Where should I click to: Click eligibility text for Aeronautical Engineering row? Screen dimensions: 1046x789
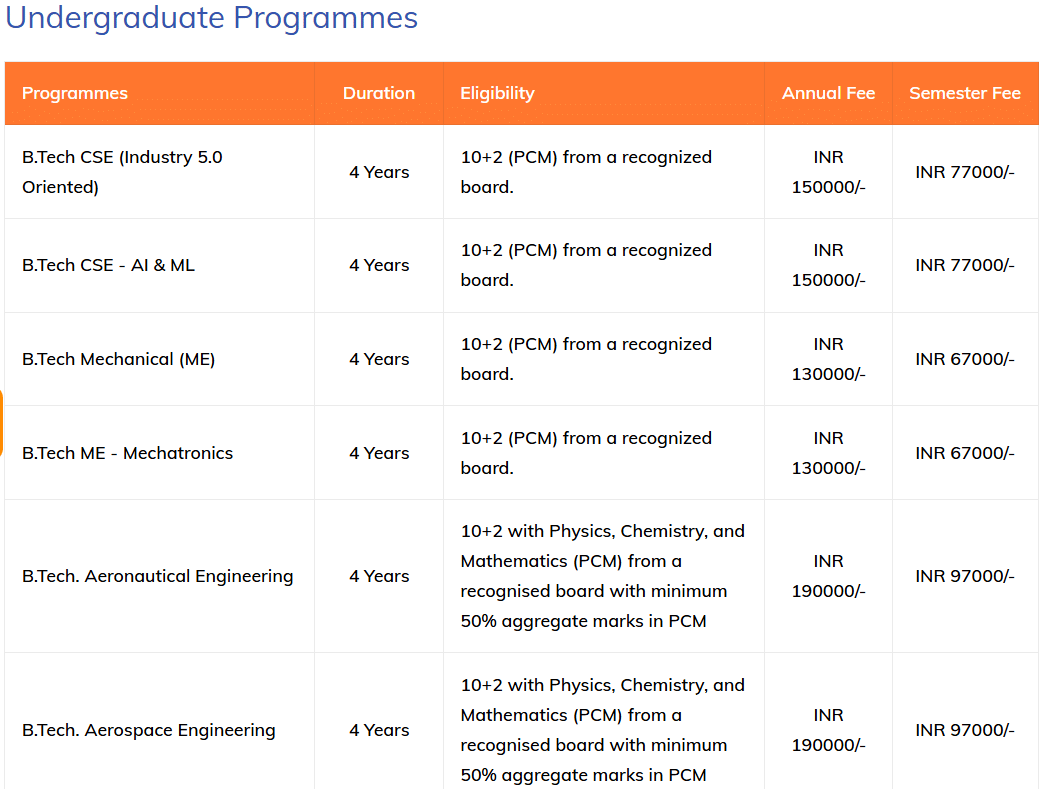602,576
